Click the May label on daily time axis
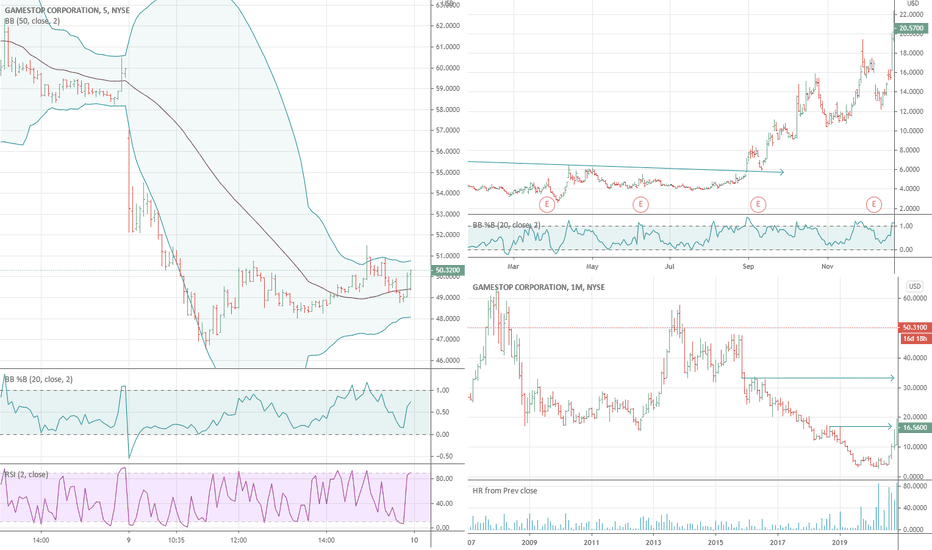This screenshot has height=550, width=932. click(591, 266)
